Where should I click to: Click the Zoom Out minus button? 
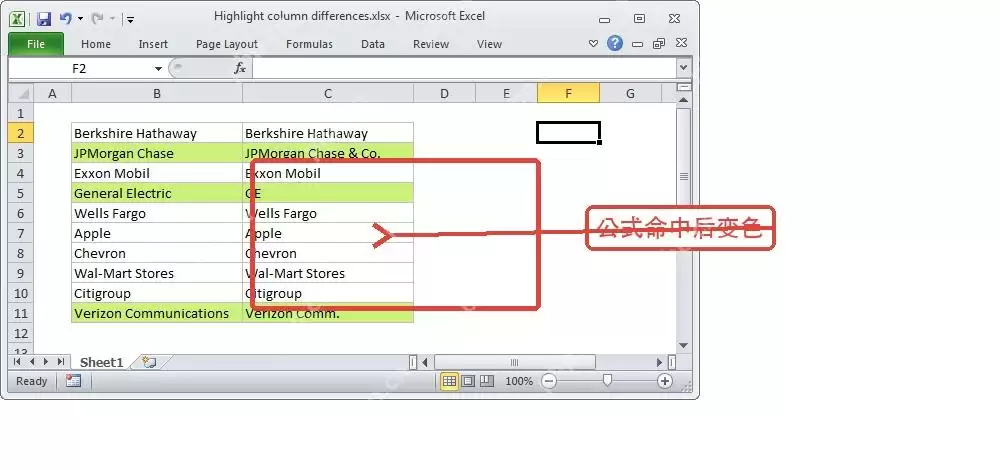(x=548, y=381)
